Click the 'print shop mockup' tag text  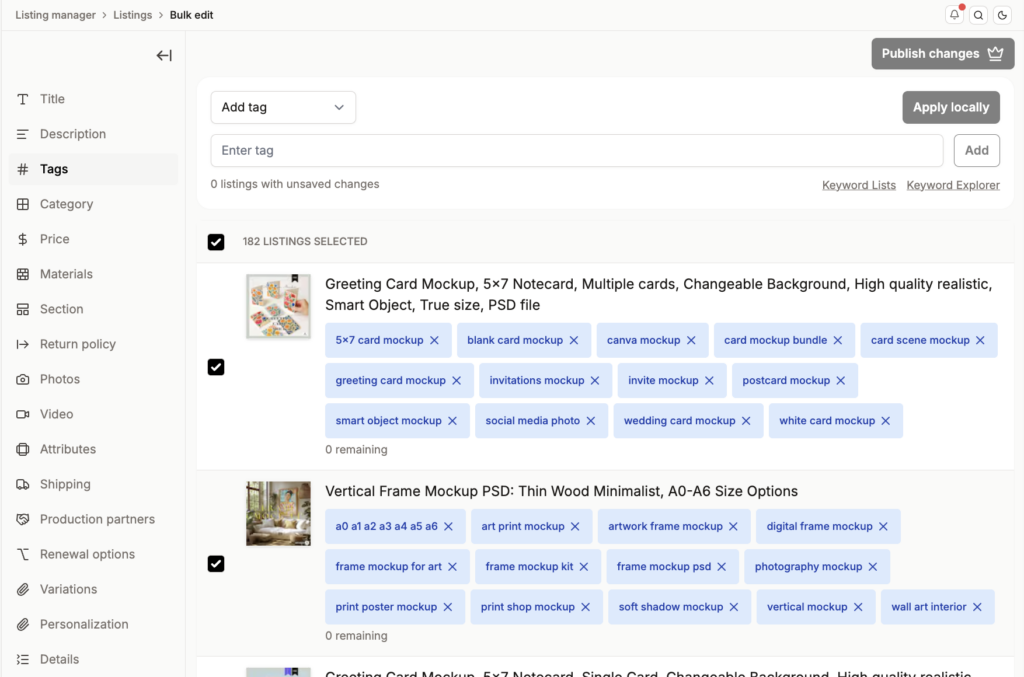pyautogui.click(x=528, y=607)
